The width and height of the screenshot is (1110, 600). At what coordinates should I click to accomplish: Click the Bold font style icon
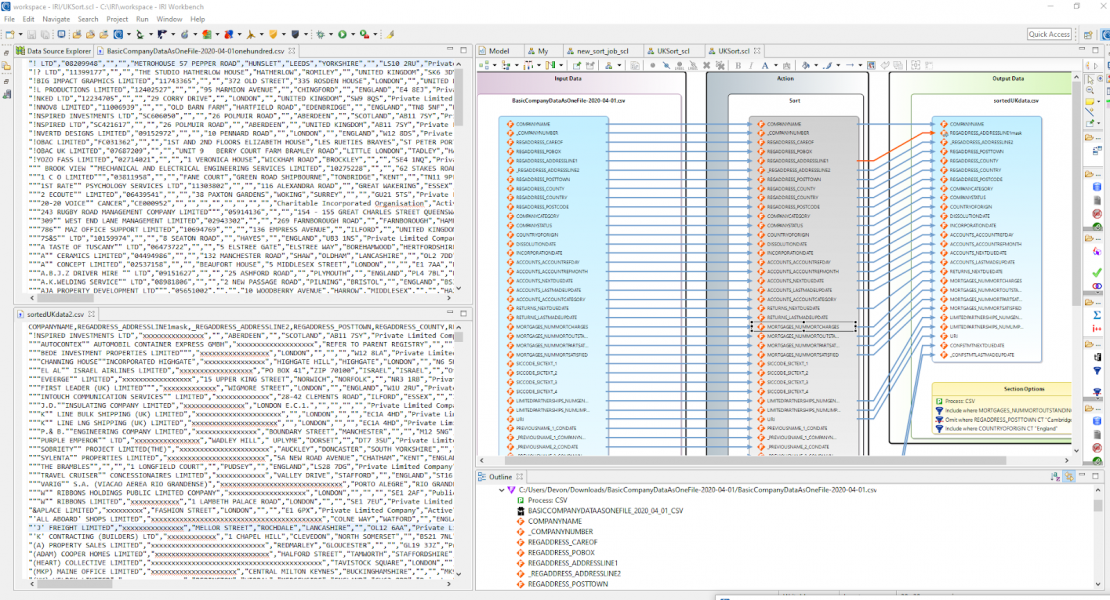(738, 65)
